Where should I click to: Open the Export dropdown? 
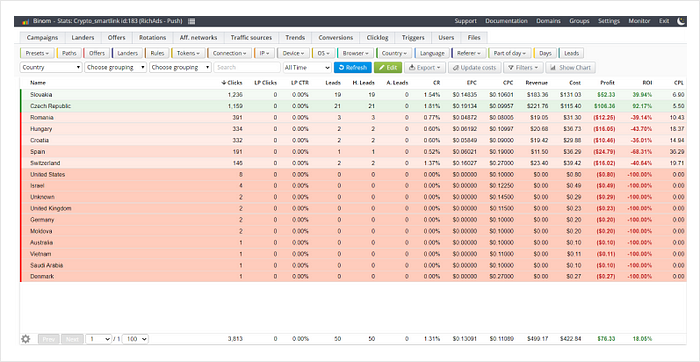coord(425,67)
